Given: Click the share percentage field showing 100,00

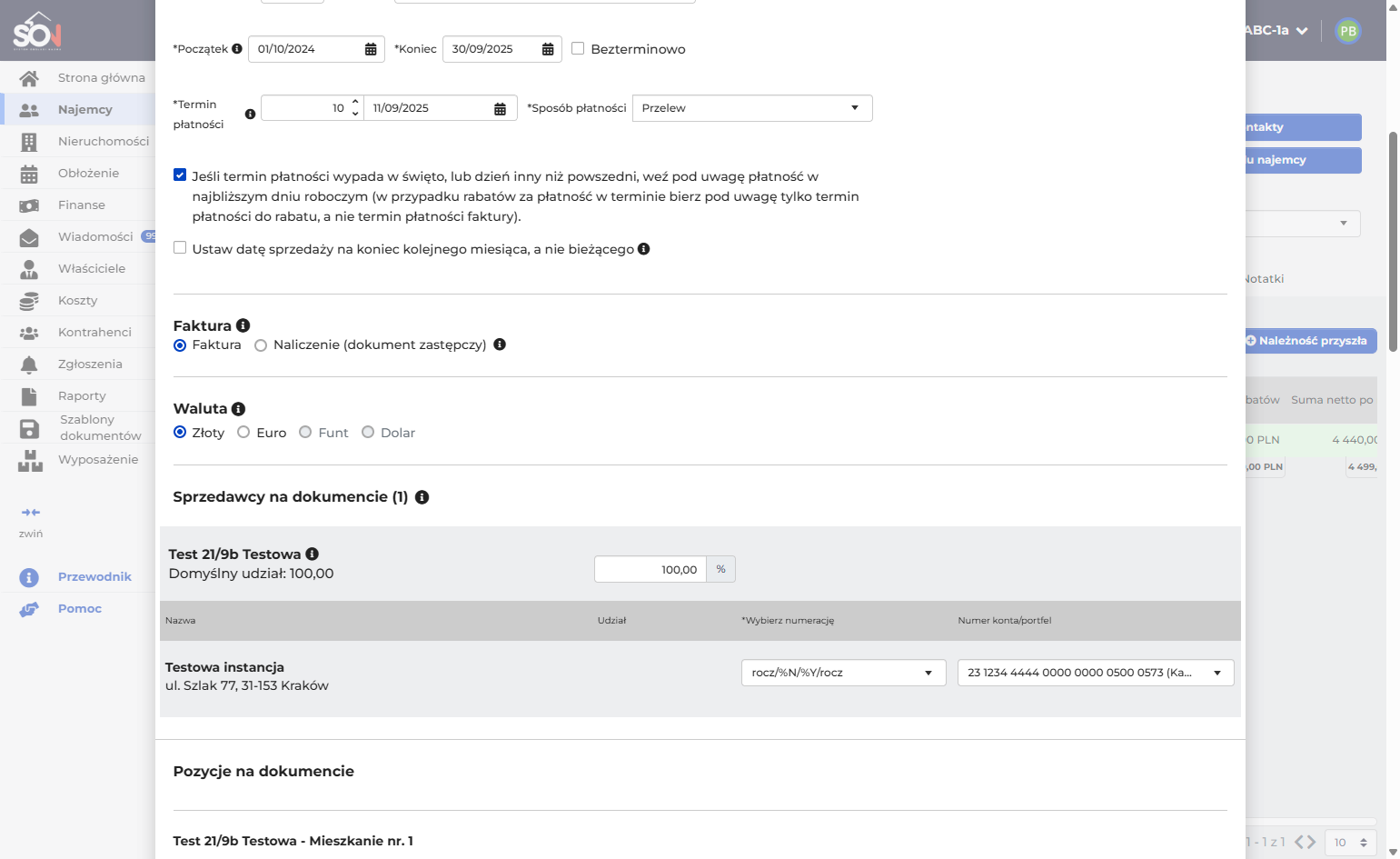Looking at the screenshot, I should [x=650, y=569].
